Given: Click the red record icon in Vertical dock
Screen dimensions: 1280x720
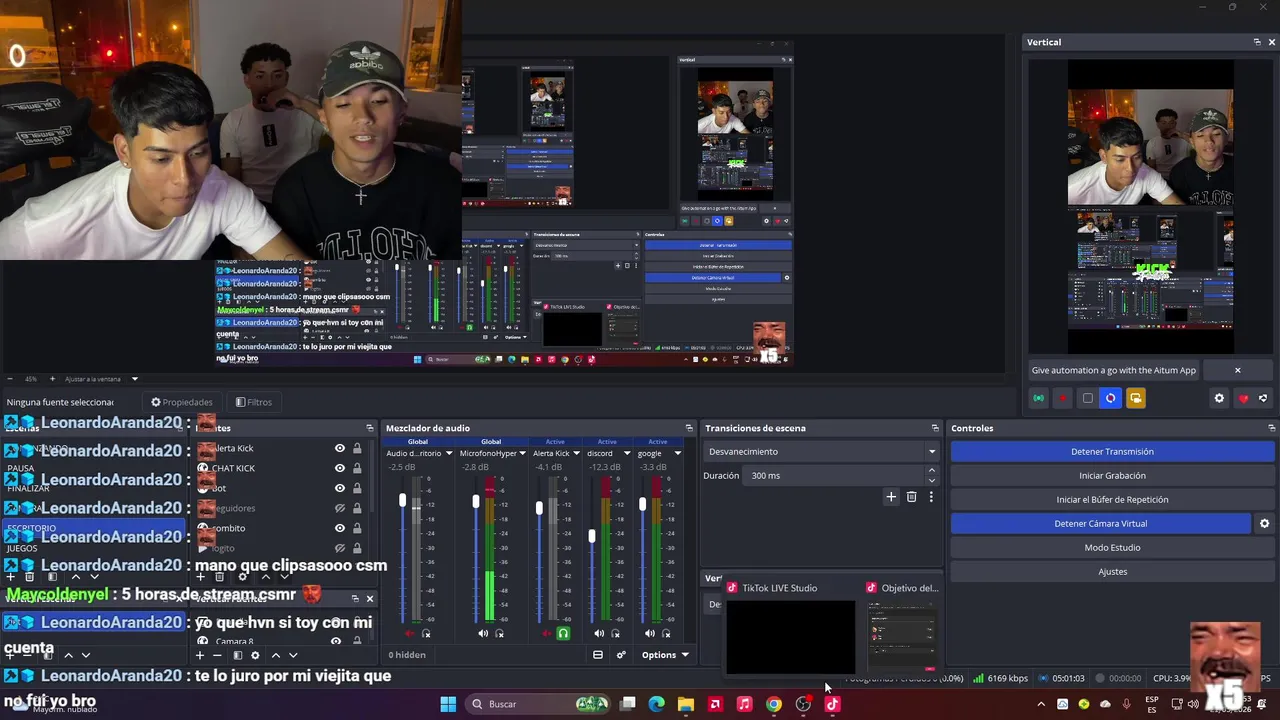Looking at the screenshot, I should [x=1063, y=398].
